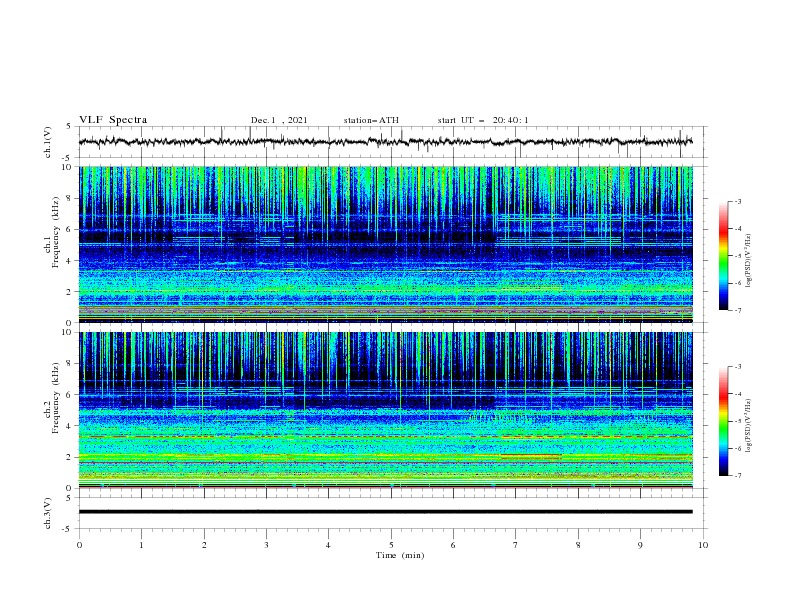Click the "Time (min)" axis title
The height and width of the screenshot is (612, 792).
click(400, 555)
